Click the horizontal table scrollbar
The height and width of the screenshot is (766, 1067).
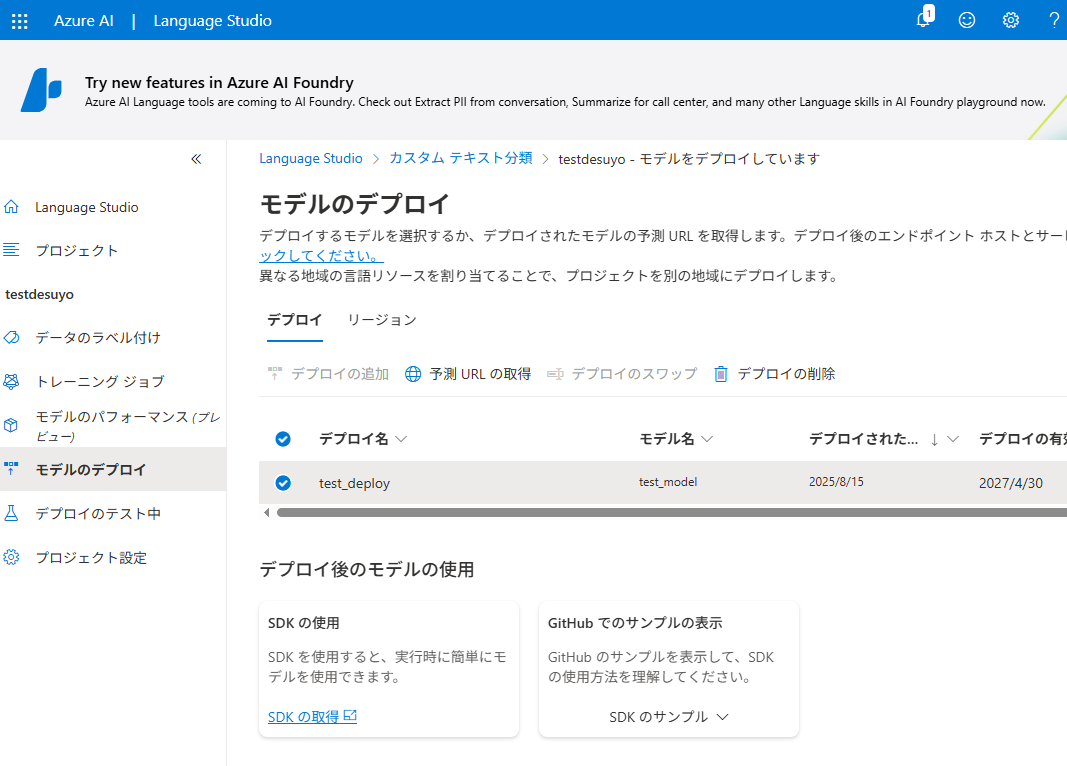(672, 512)
